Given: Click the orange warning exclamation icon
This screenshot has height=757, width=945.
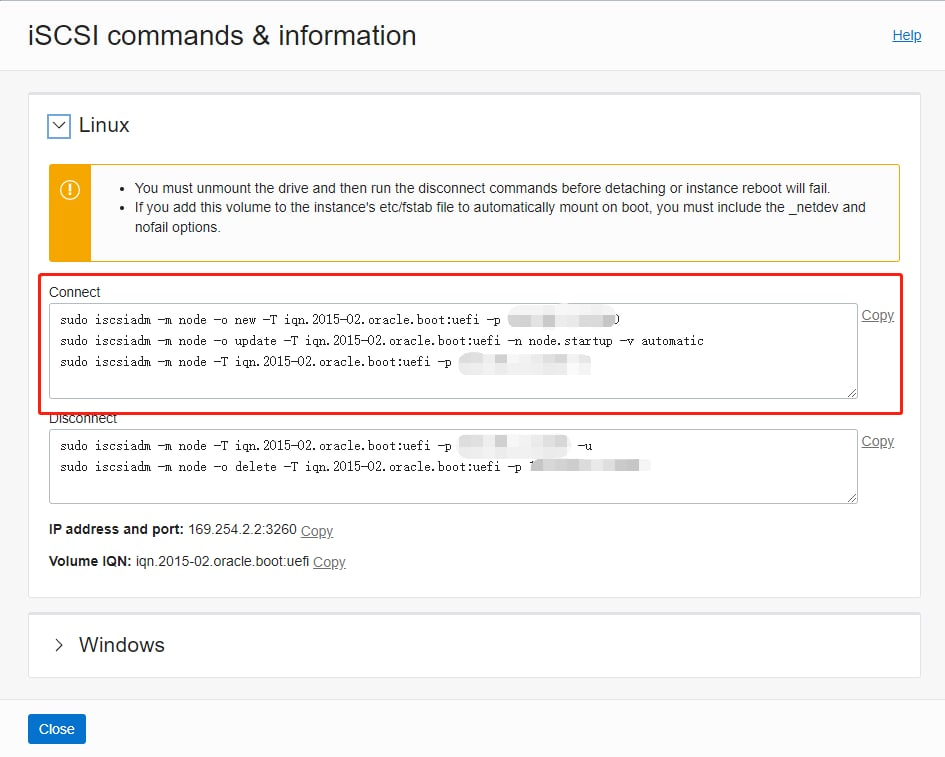Looking at the screenshot, I should tap(70, 190).
